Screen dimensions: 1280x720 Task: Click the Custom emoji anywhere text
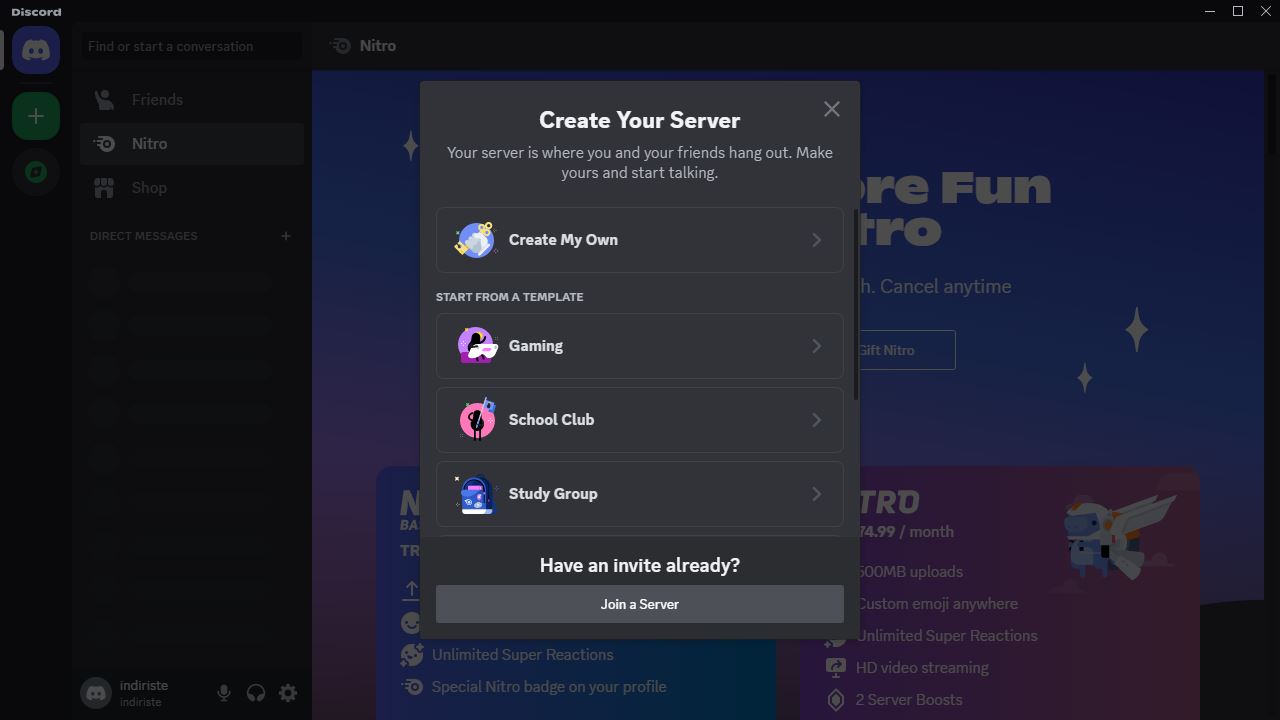[937, 604]
